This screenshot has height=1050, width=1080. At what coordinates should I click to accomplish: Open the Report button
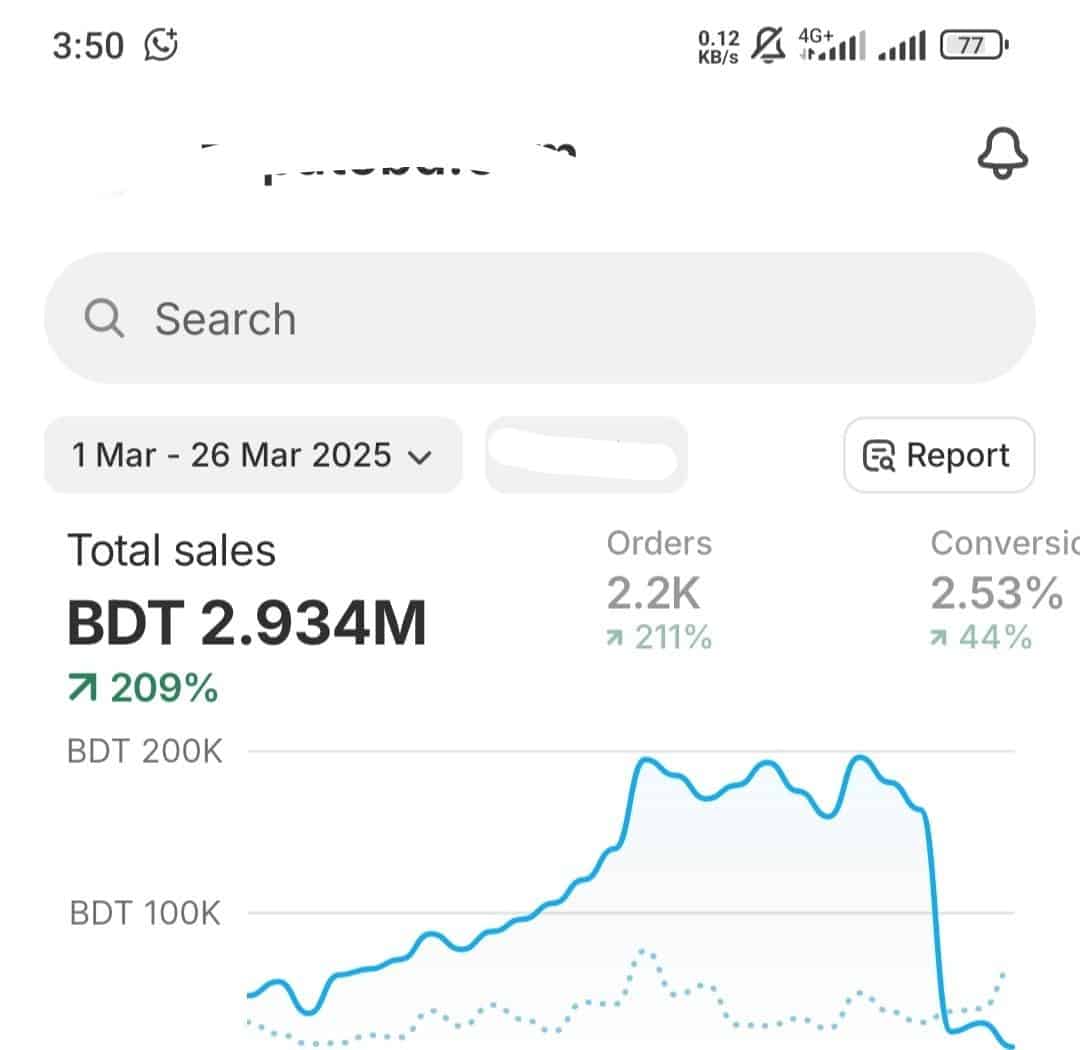939,455
